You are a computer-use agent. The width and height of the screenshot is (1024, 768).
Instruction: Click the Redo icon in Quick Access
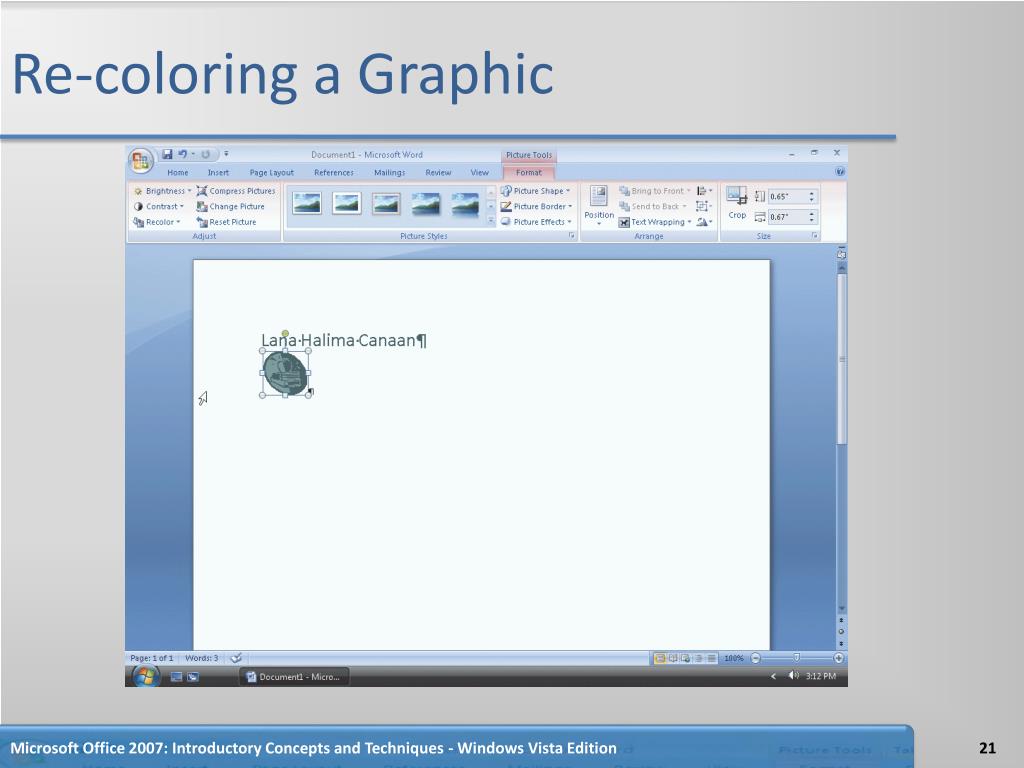(x=205, y=154)
